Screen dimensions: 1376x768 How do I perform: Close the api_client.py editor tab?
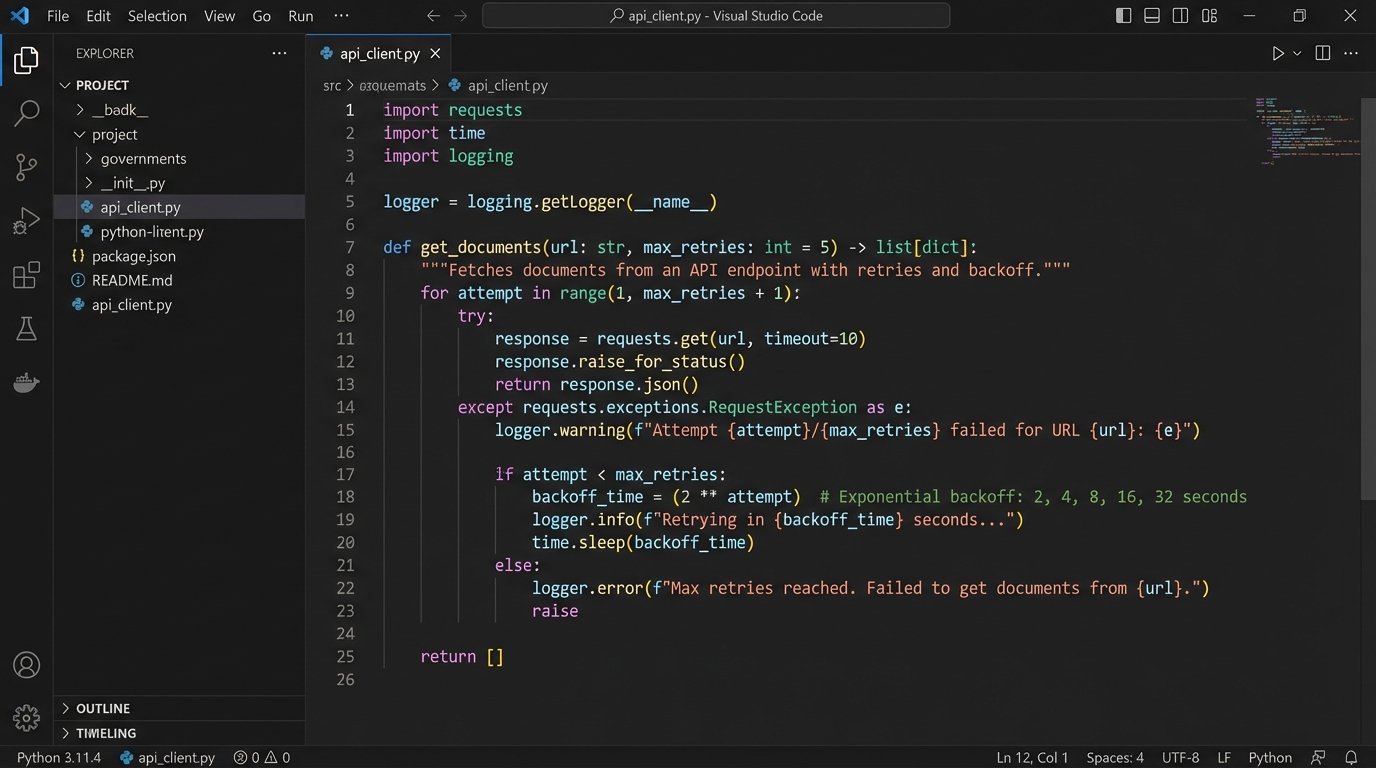(435, 54)
